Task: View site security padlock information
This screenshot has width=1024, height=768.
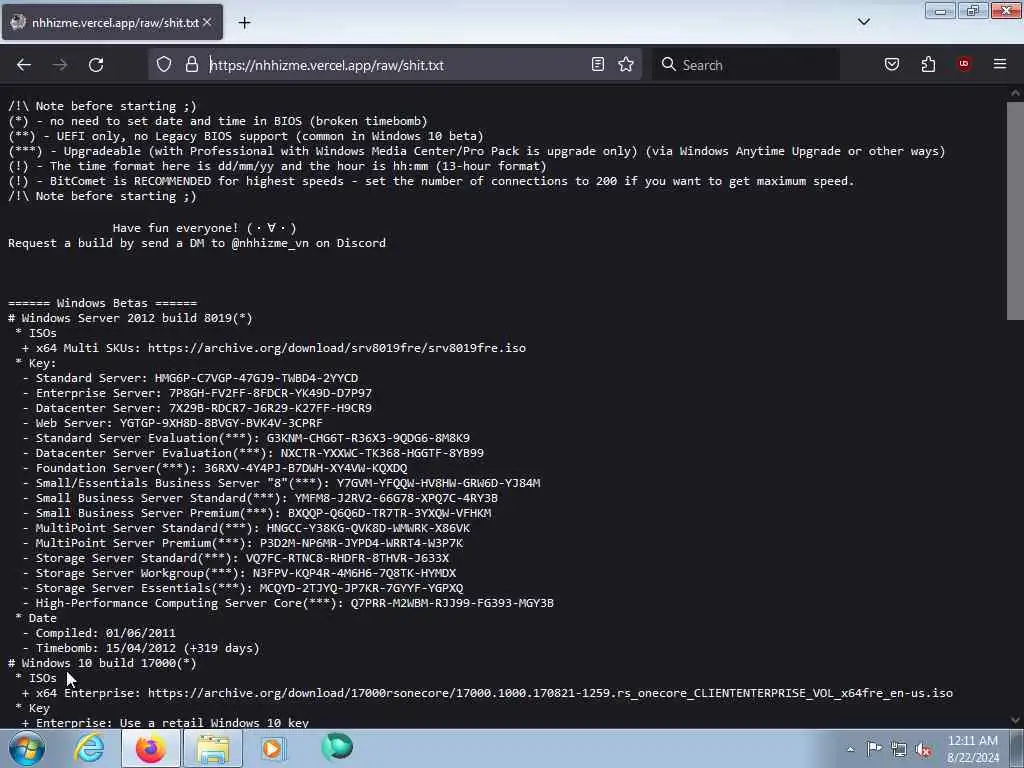Action: pos(191,65)
